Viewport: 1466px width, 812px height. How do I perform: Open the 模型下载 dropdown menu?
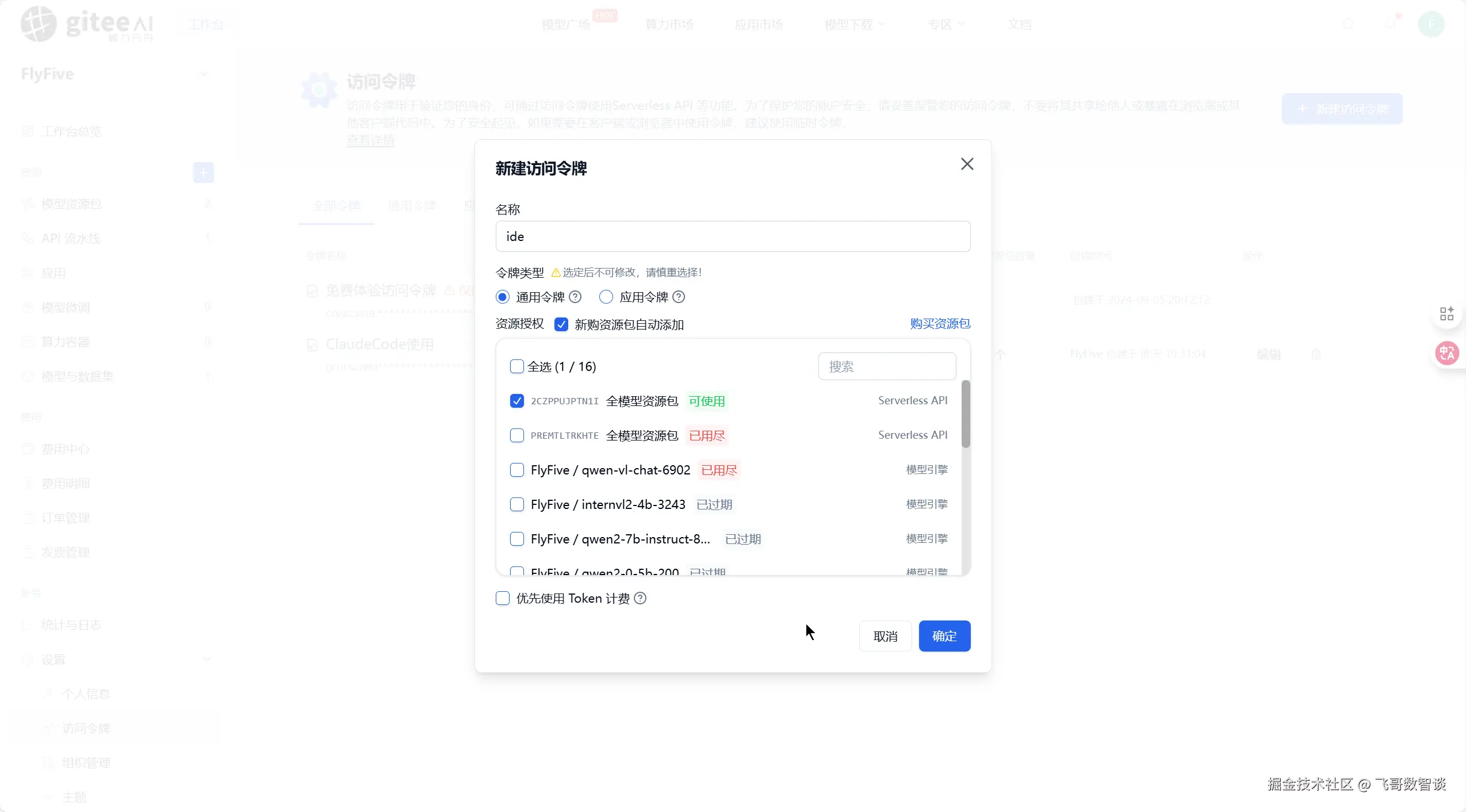tap(854, 24)
